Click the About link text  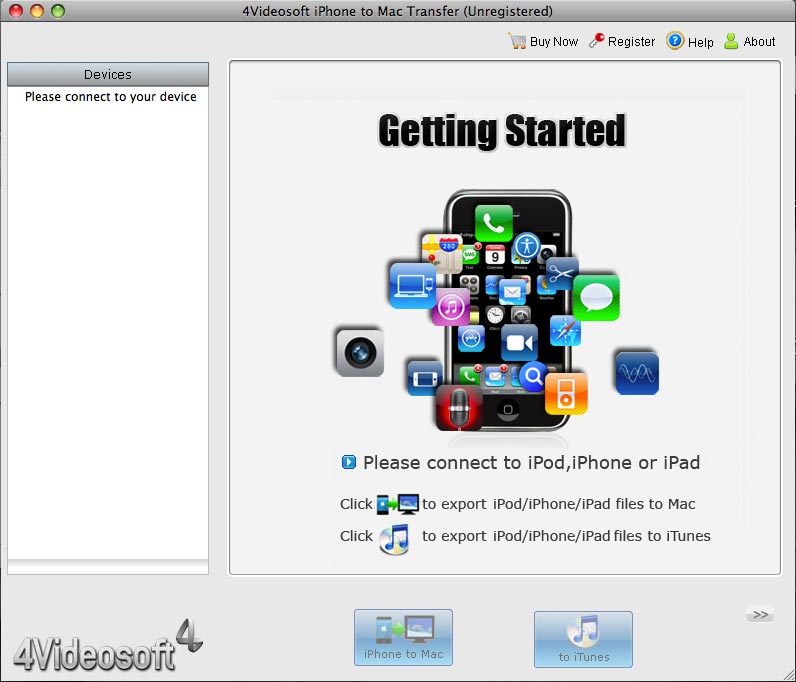click(x=759, y=42)
